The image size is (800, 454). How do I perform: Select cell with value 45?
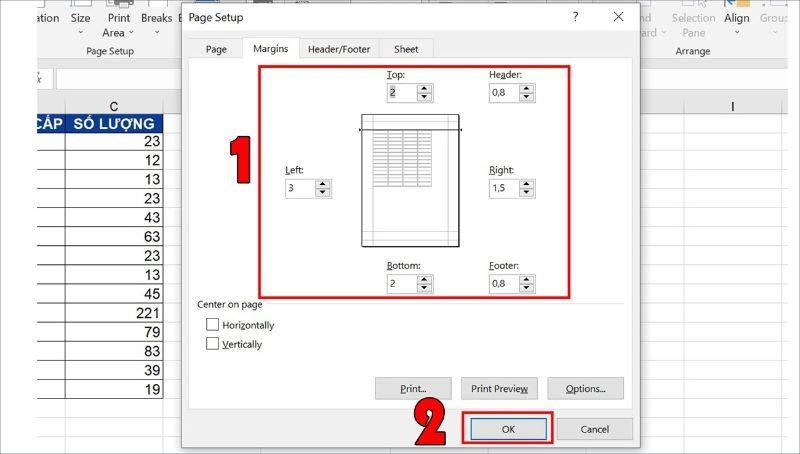click(114, 294)
